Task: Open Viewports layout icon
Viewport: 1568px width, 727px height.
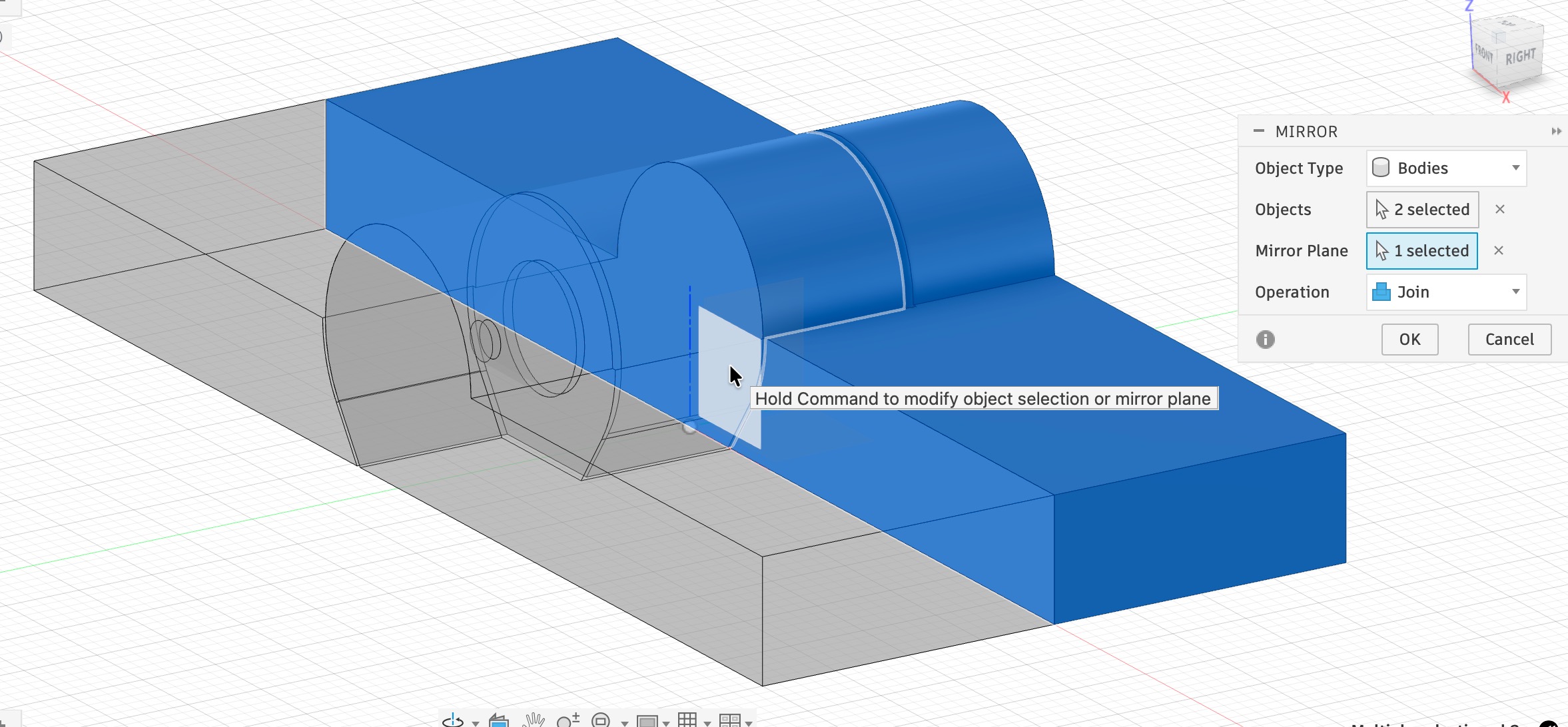Action: [730, 721]
